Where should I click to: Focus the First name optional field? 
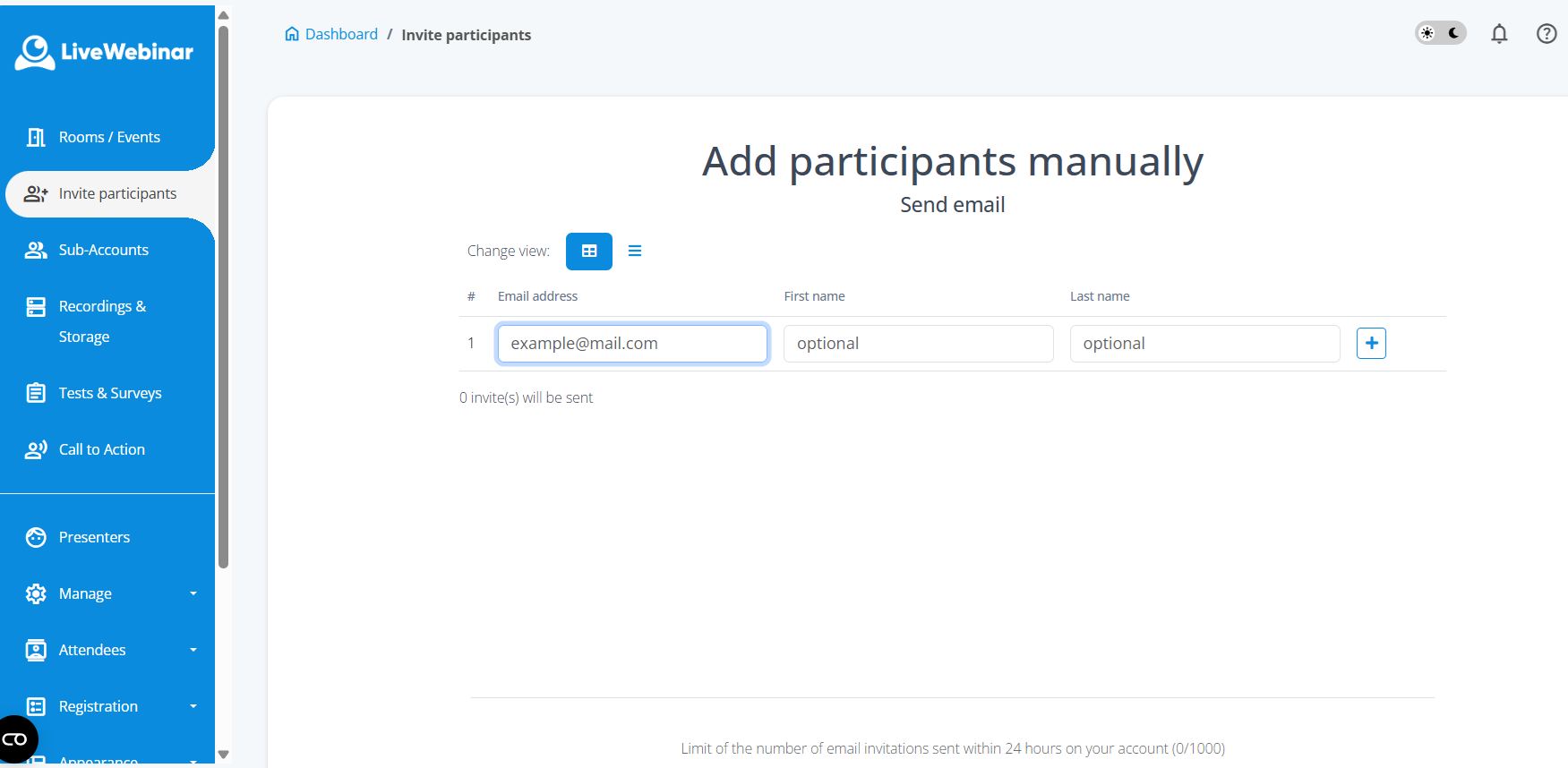coord(918,344)
